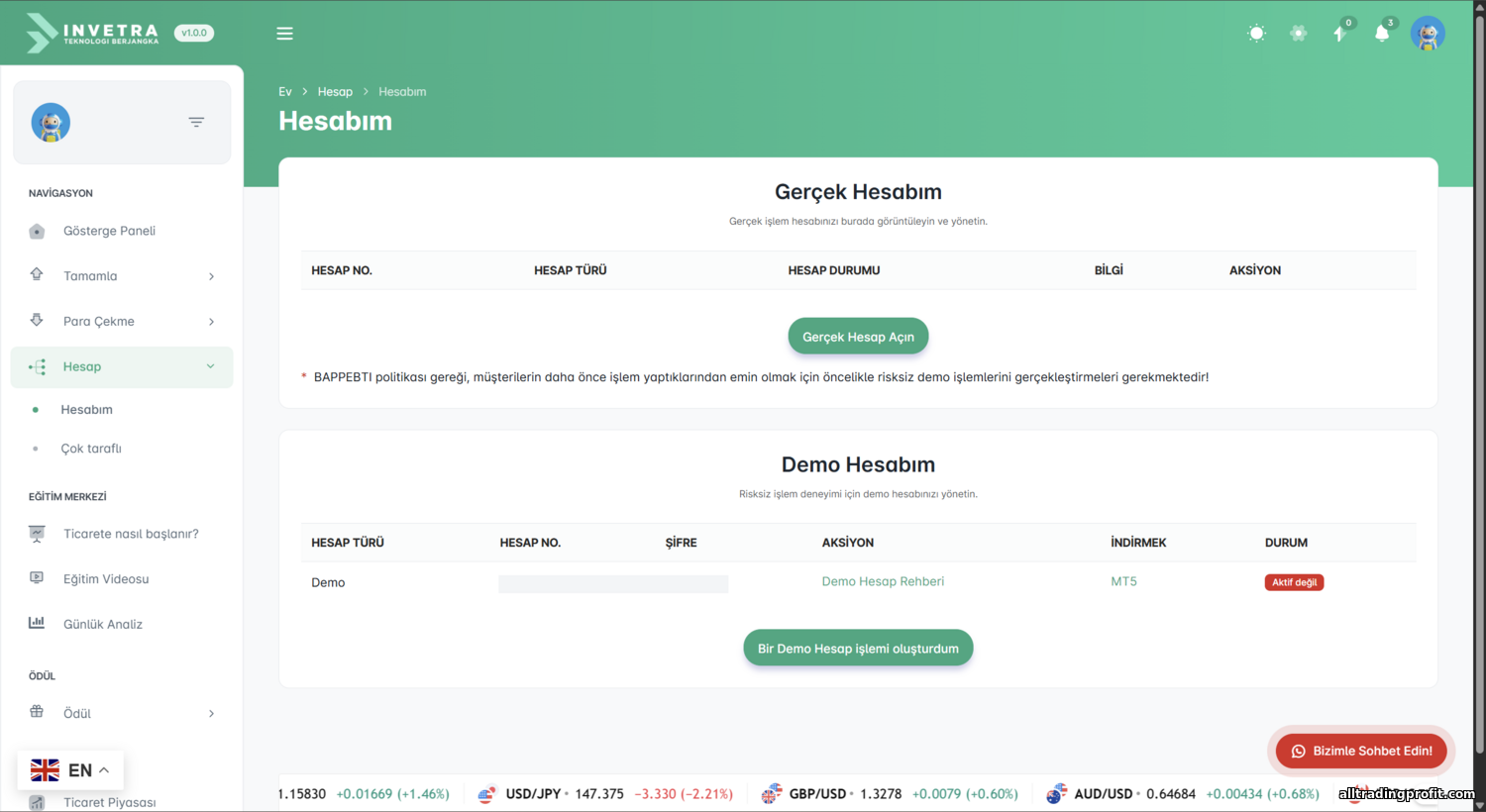Collapse the Hesap sidebar section
Image resolution: width=1486 pixels, height=812 pixels.
[x=122, y=367]
